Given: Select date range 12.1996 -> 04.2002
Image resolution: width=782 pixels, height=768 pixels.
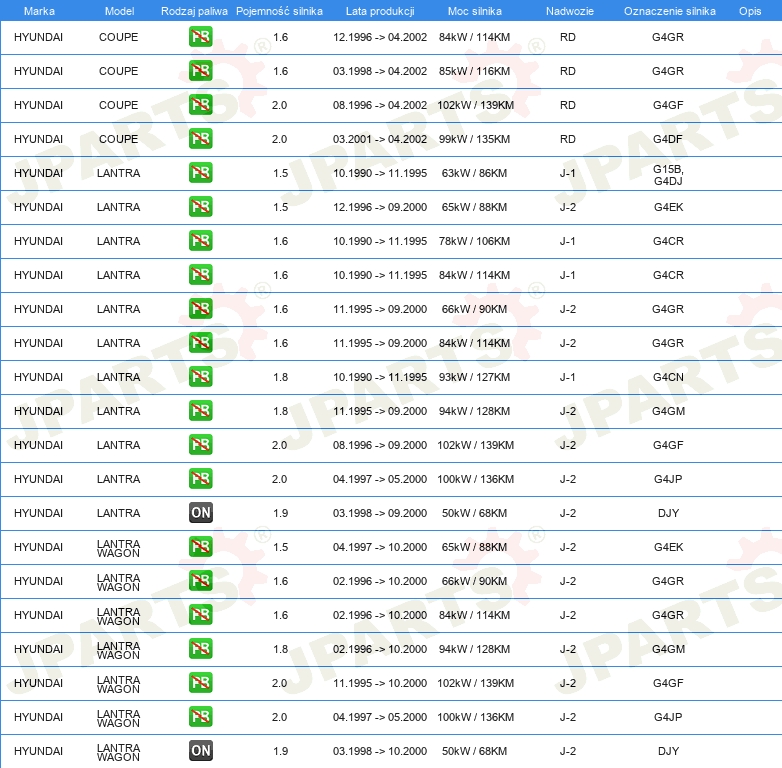Looking at the screenshot, I should click(380, 37).
